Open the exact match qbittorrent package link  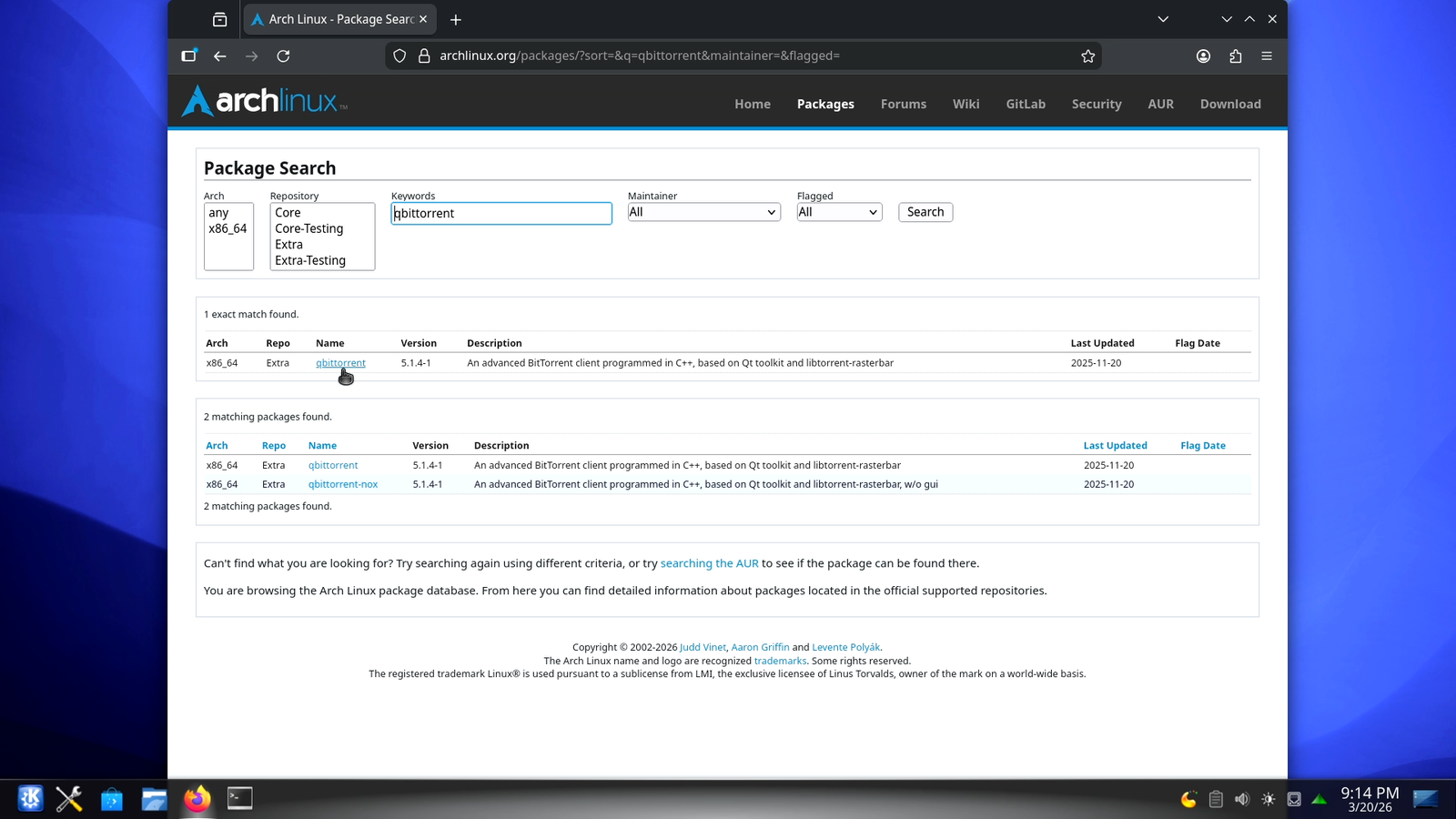tap(340, 363)
